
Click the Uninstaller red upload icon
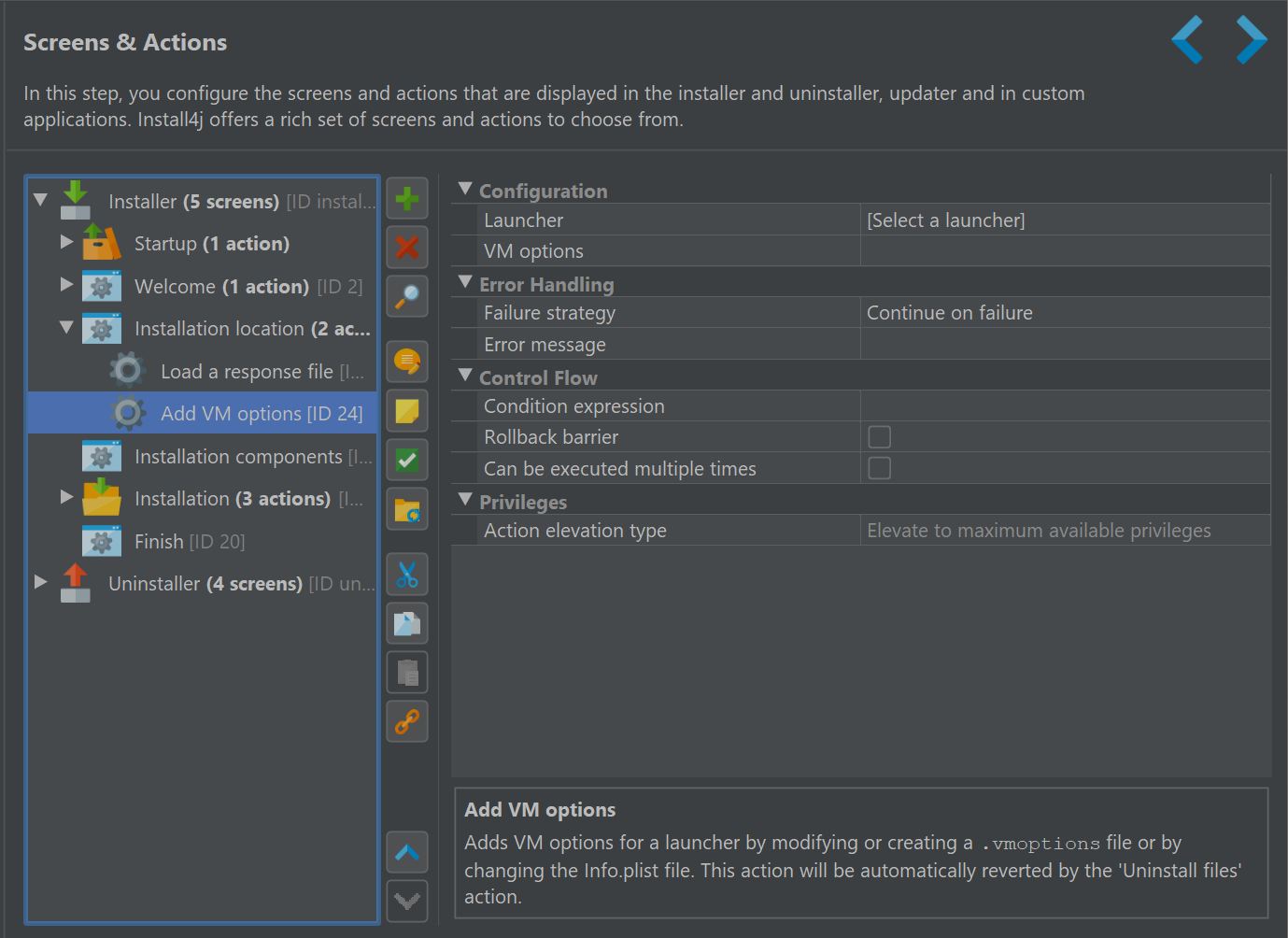[76, 583]
